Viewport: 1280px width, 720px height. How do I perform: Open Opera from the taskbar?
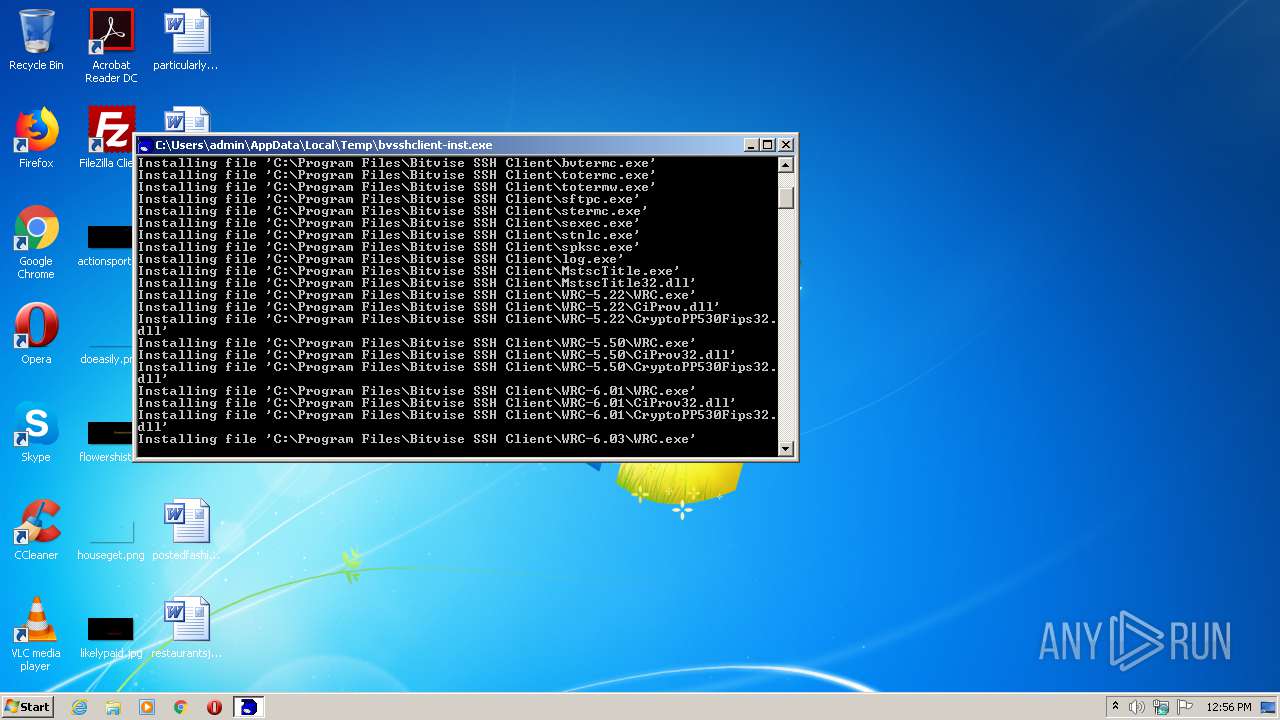tap(214, 707)
